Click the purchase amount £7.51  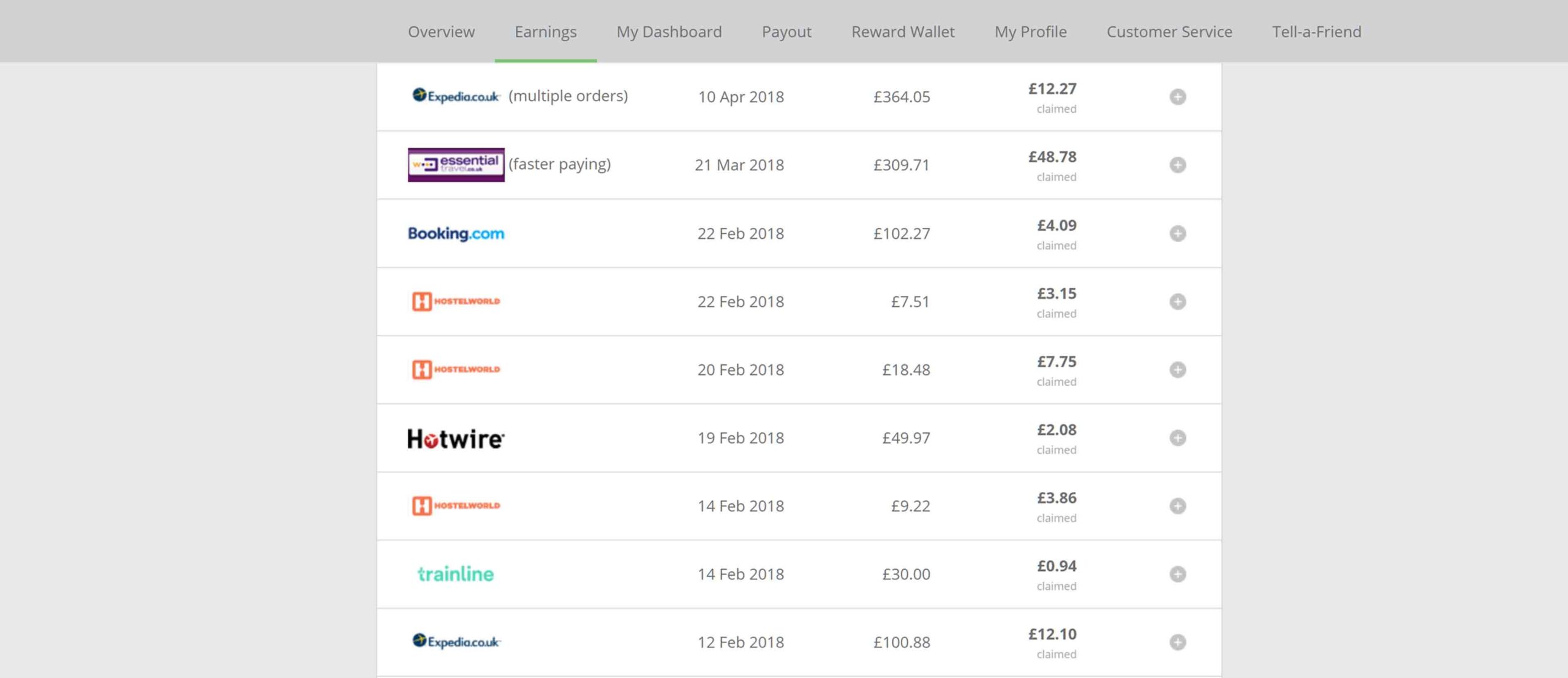point(910,301)
